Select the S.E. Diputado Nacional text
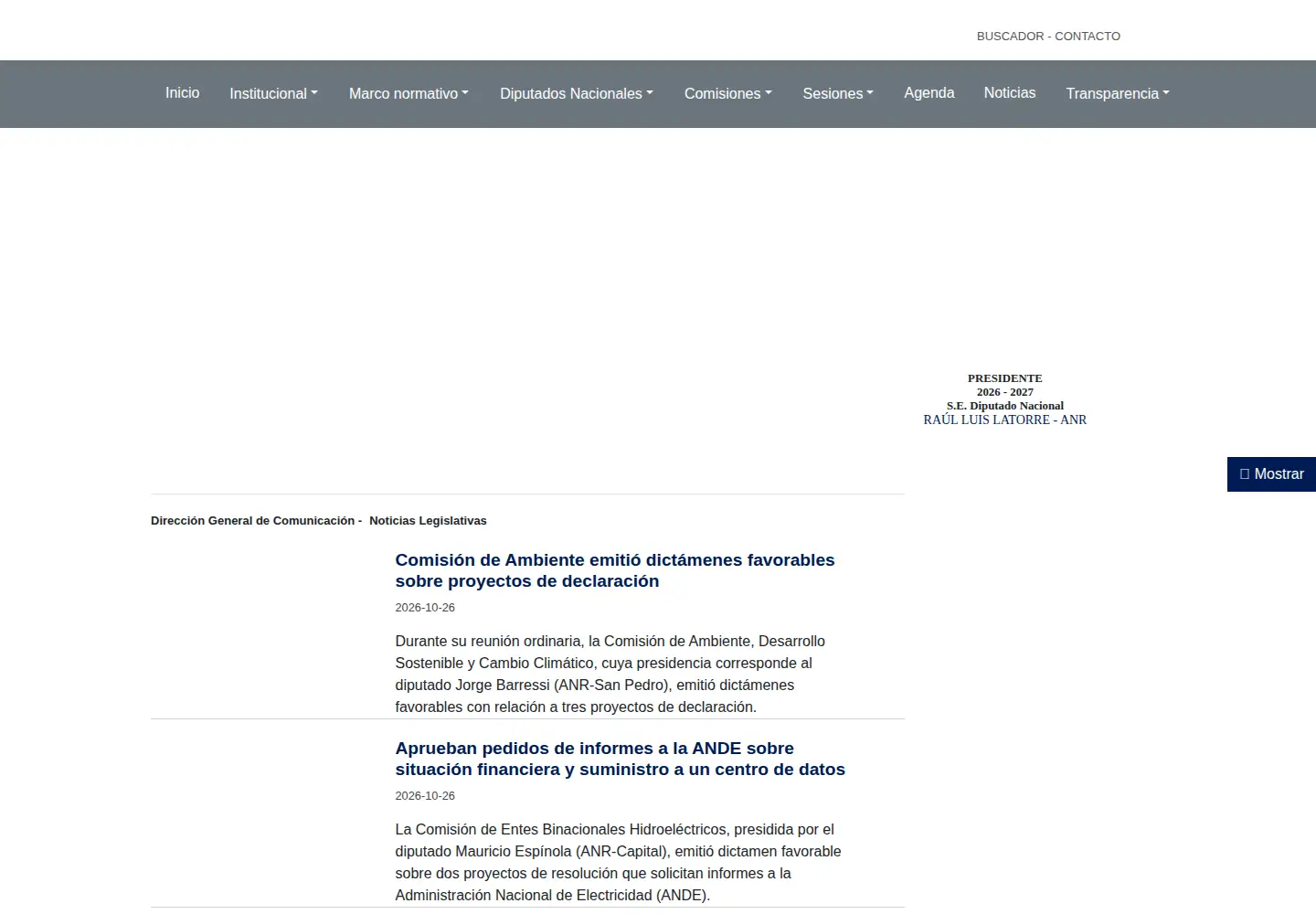This screenshot has height=914, width=1316. click(x=1005, y=406)
